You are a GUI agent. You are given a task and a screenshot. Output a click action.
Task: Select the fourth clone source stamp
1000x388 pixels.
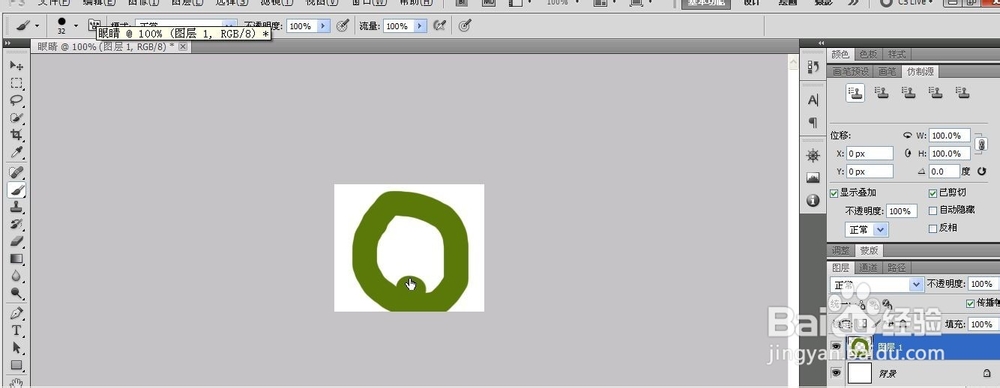coord(936,93)
